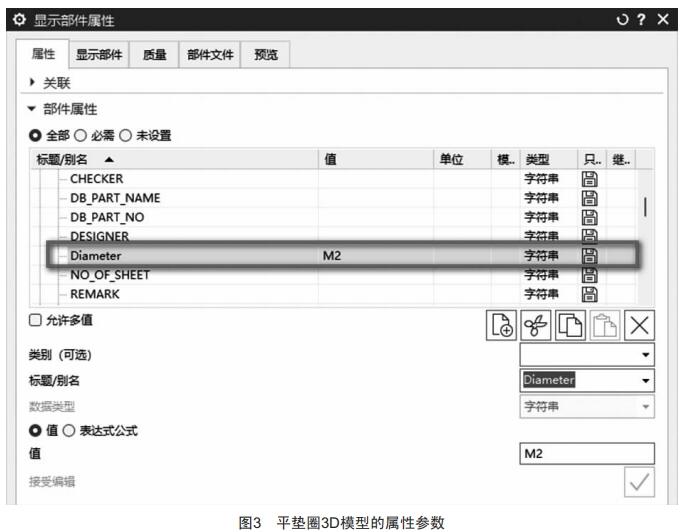Click the 字符串 type cell in CHECKER row
The image size is (684, 532).
click(549, 179)
